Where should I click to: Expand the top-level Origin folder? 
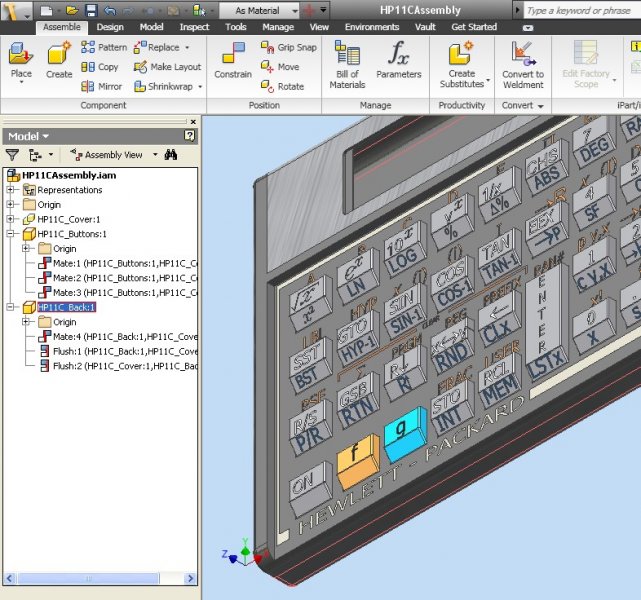tap(10, 204)
